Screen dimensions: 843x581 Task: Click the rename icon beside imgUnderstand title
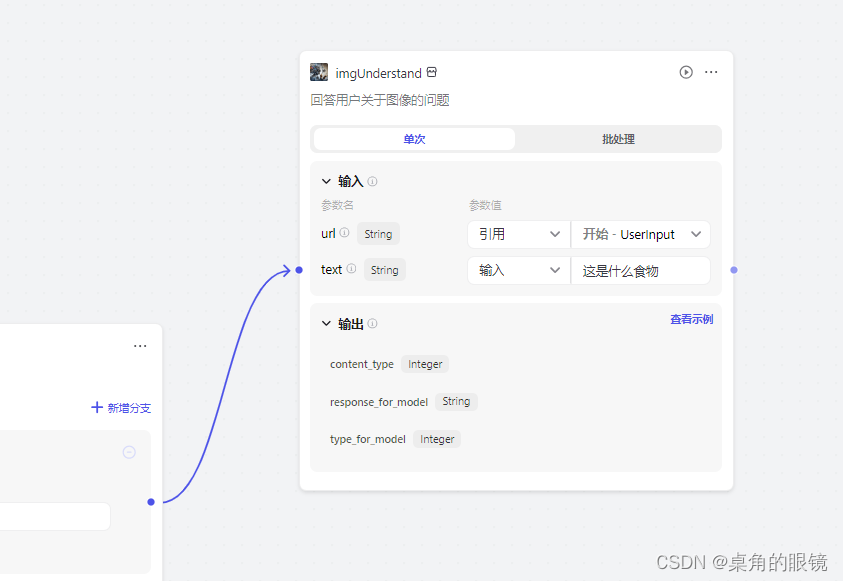coord(431,72)
